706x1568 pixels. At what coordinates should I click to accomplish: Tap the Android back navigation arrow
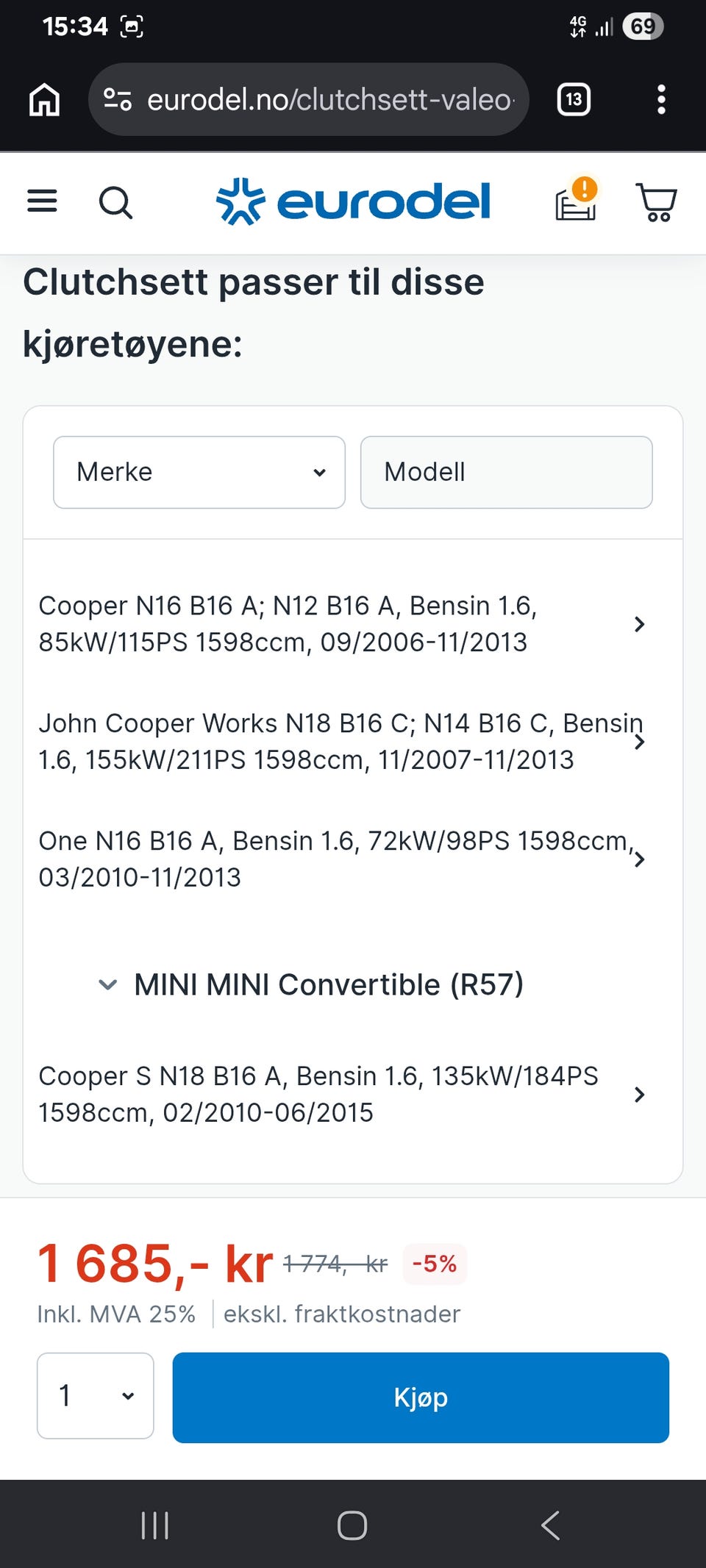[551, 1525]
